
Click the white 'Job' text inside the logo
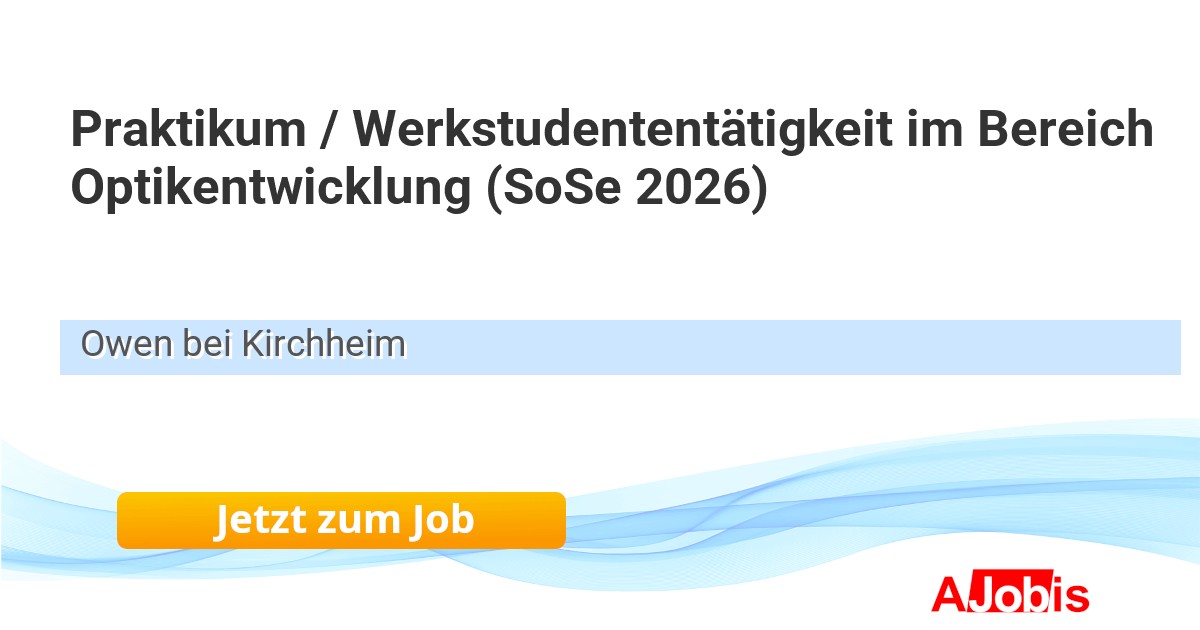pos(1008,595)
